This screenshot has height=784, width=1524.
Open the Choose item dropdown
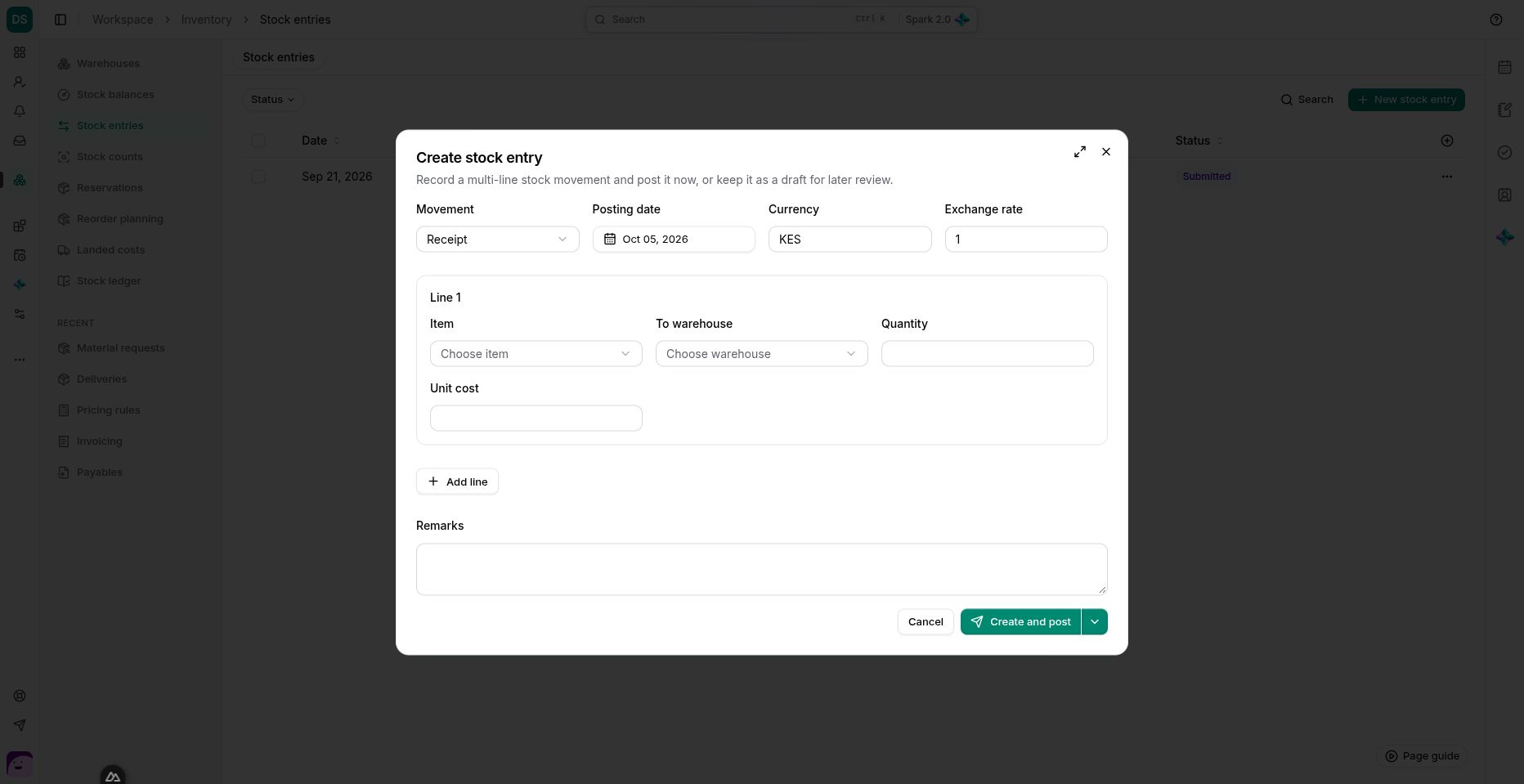pos(536,354)
